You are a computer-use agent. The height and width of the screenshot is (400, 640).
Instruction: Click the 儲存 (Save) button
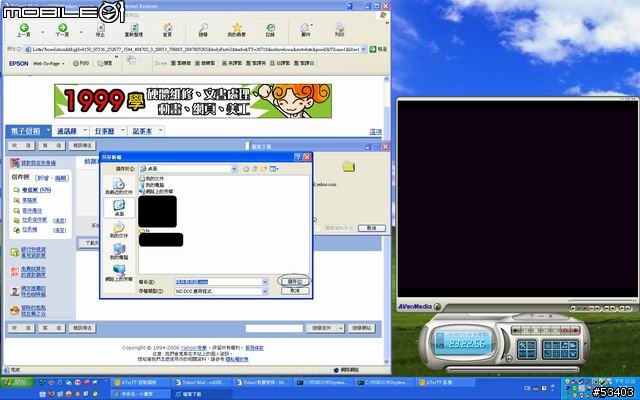(295, 281)
